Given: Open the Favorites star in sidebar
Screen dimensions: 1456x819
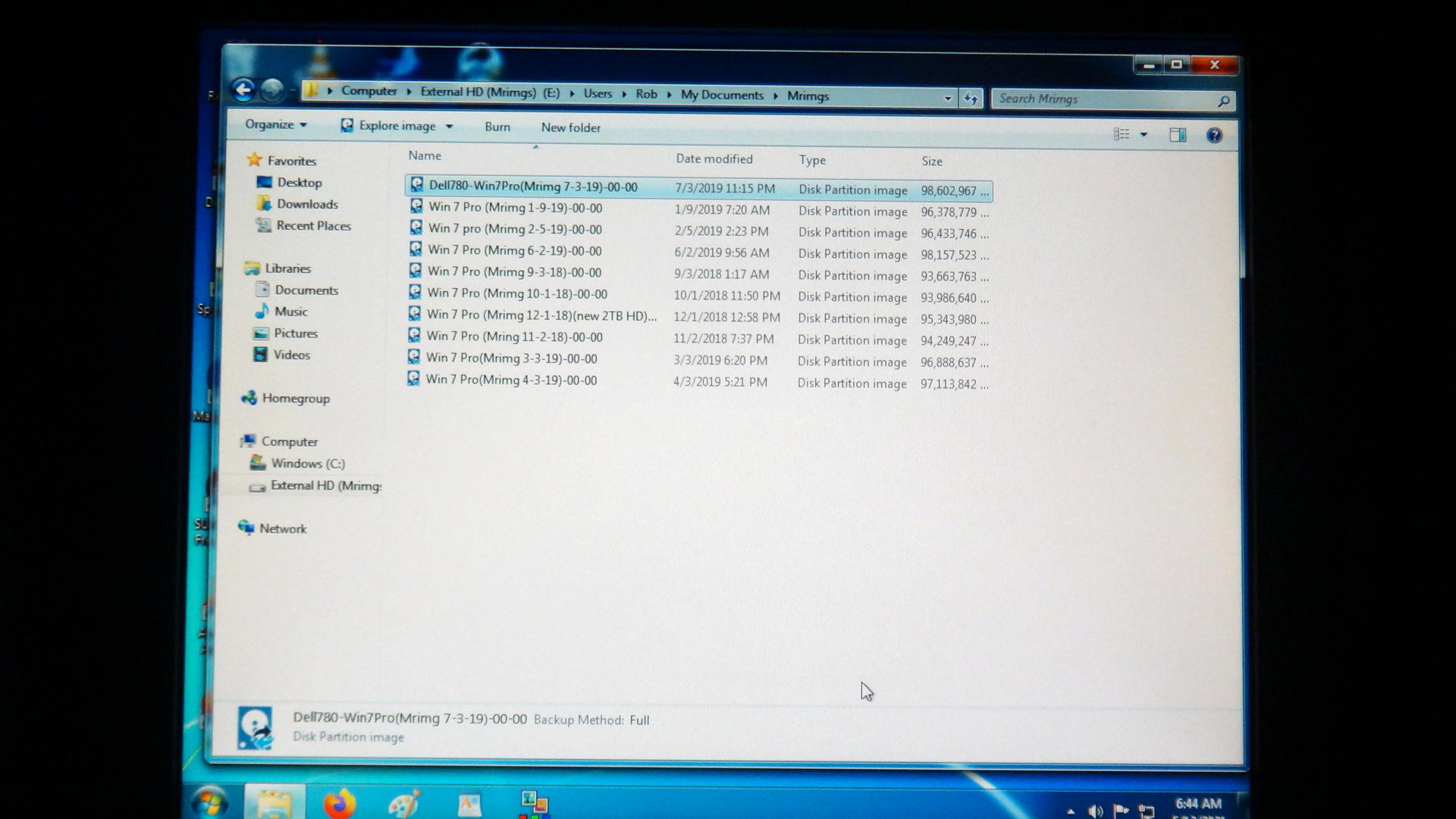Looking at the screenshot, I should [254, 160].
